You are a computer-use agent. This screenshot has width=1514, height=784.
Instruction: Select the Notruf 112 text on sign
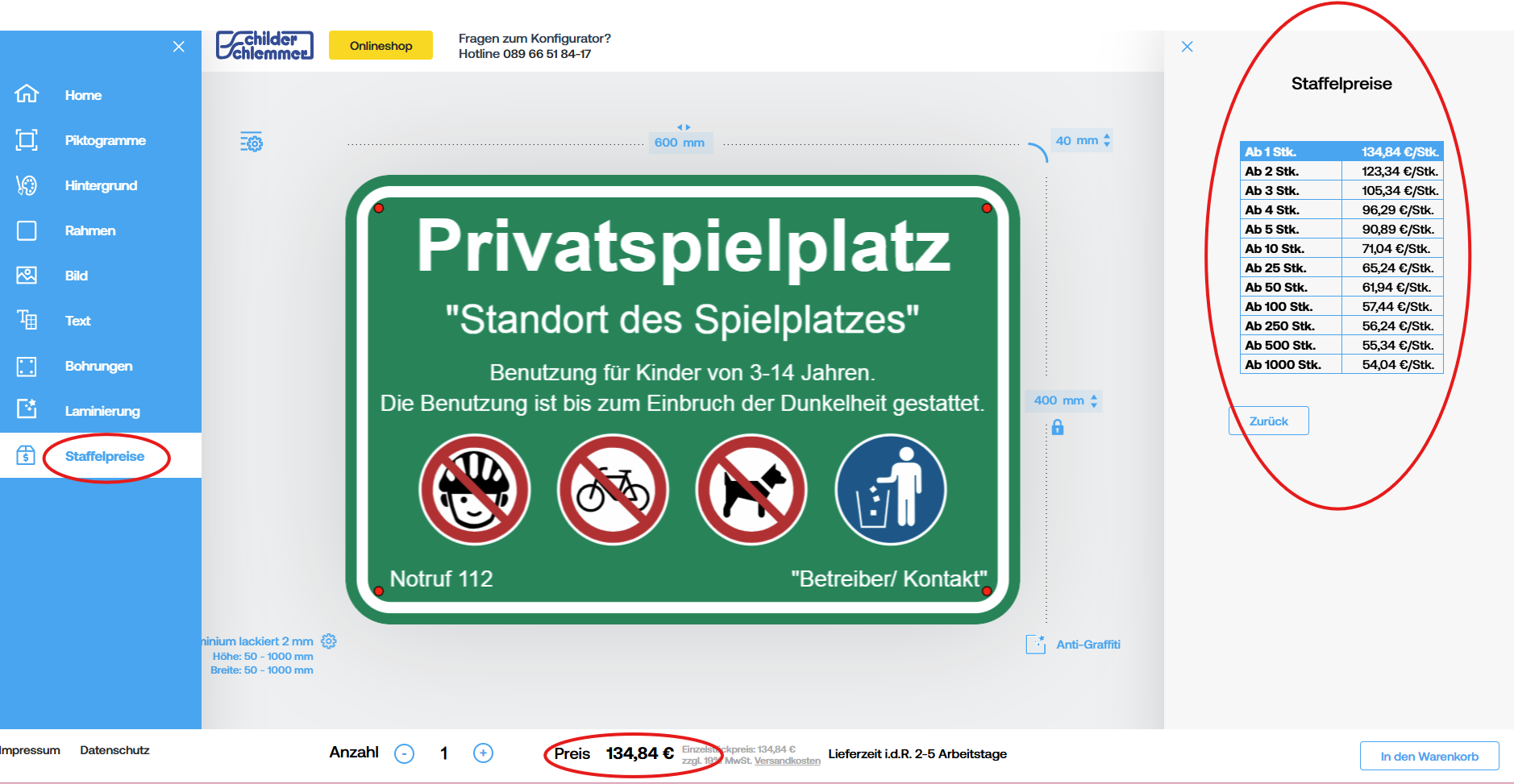441,579
